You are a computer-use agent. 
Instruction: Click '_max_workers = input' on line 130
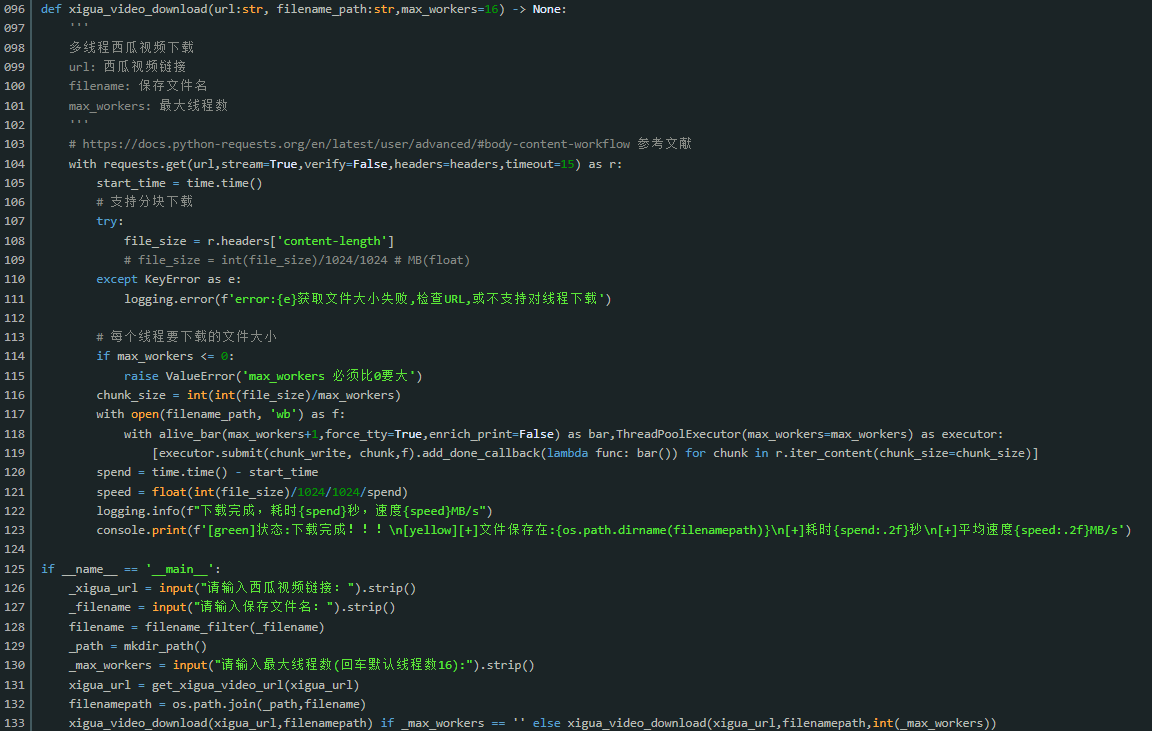click(x=138, y=666)
